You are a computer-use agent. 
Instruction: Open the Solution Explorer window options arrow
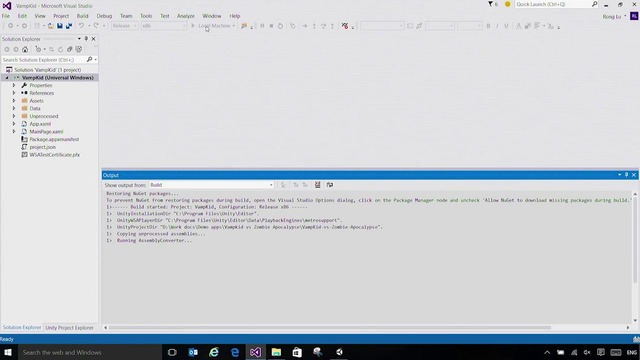point(79,39)
